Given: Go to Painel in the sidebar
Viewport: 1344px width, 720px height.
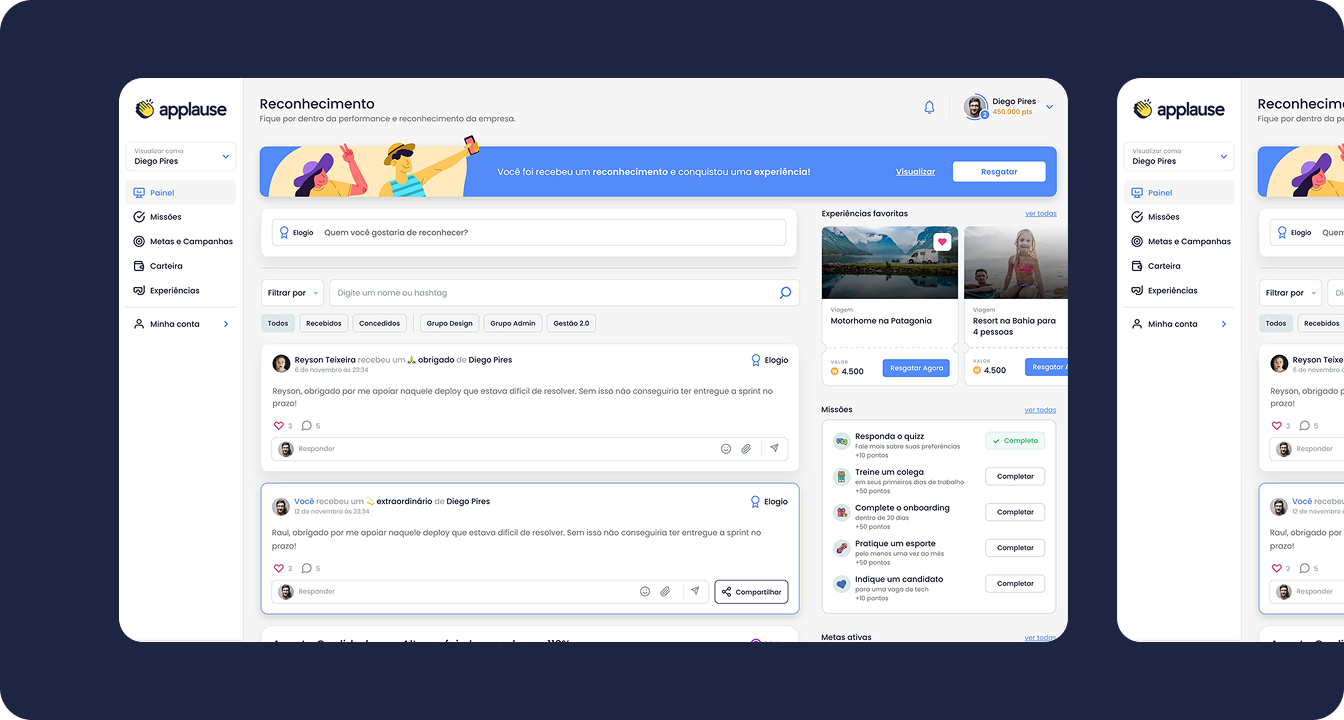Looking at the screenshot, I should click(x=181, y=192).
